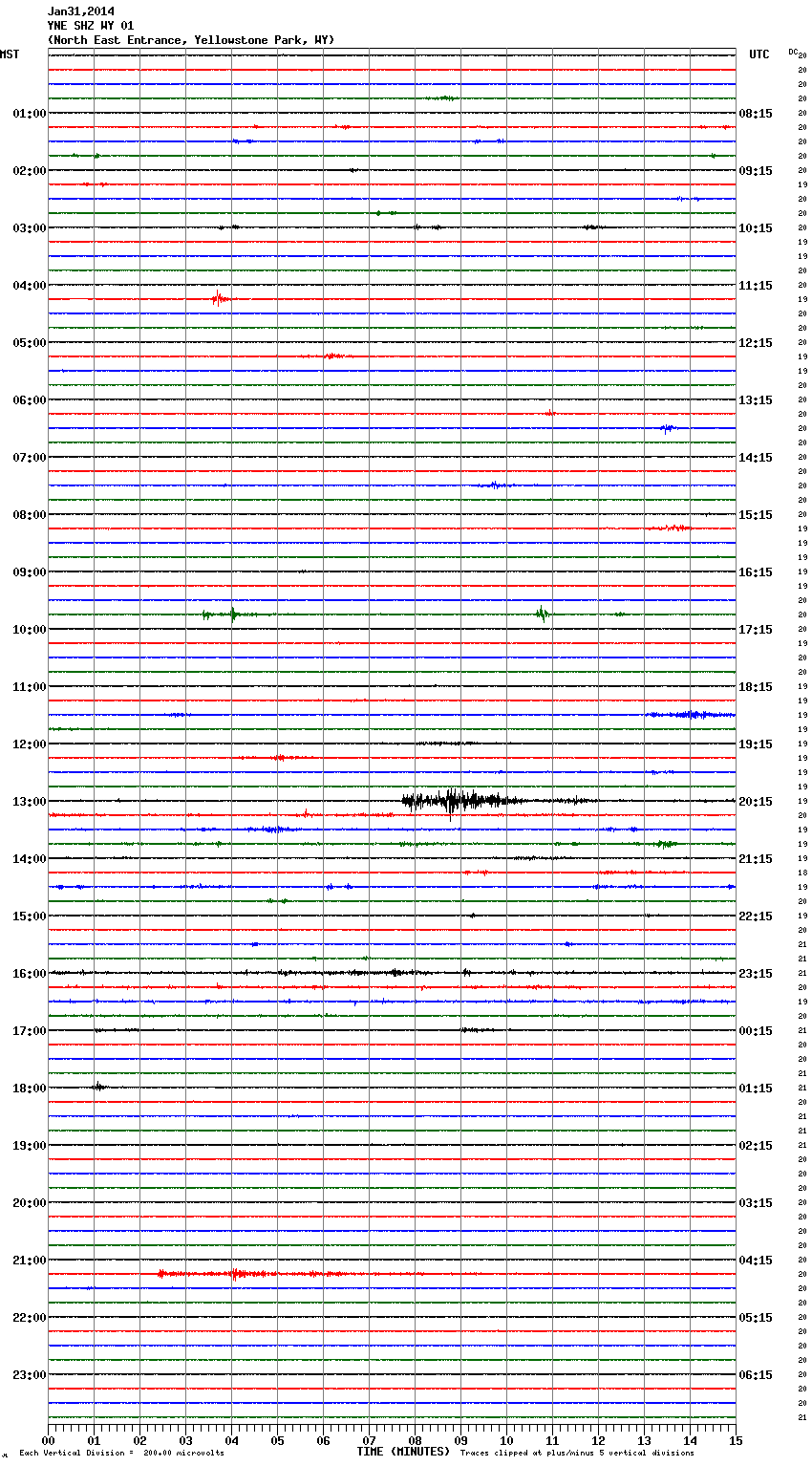Click the station code YNE SHZ WY 01
Screen dimensions: 812x1466
(91, 26)
